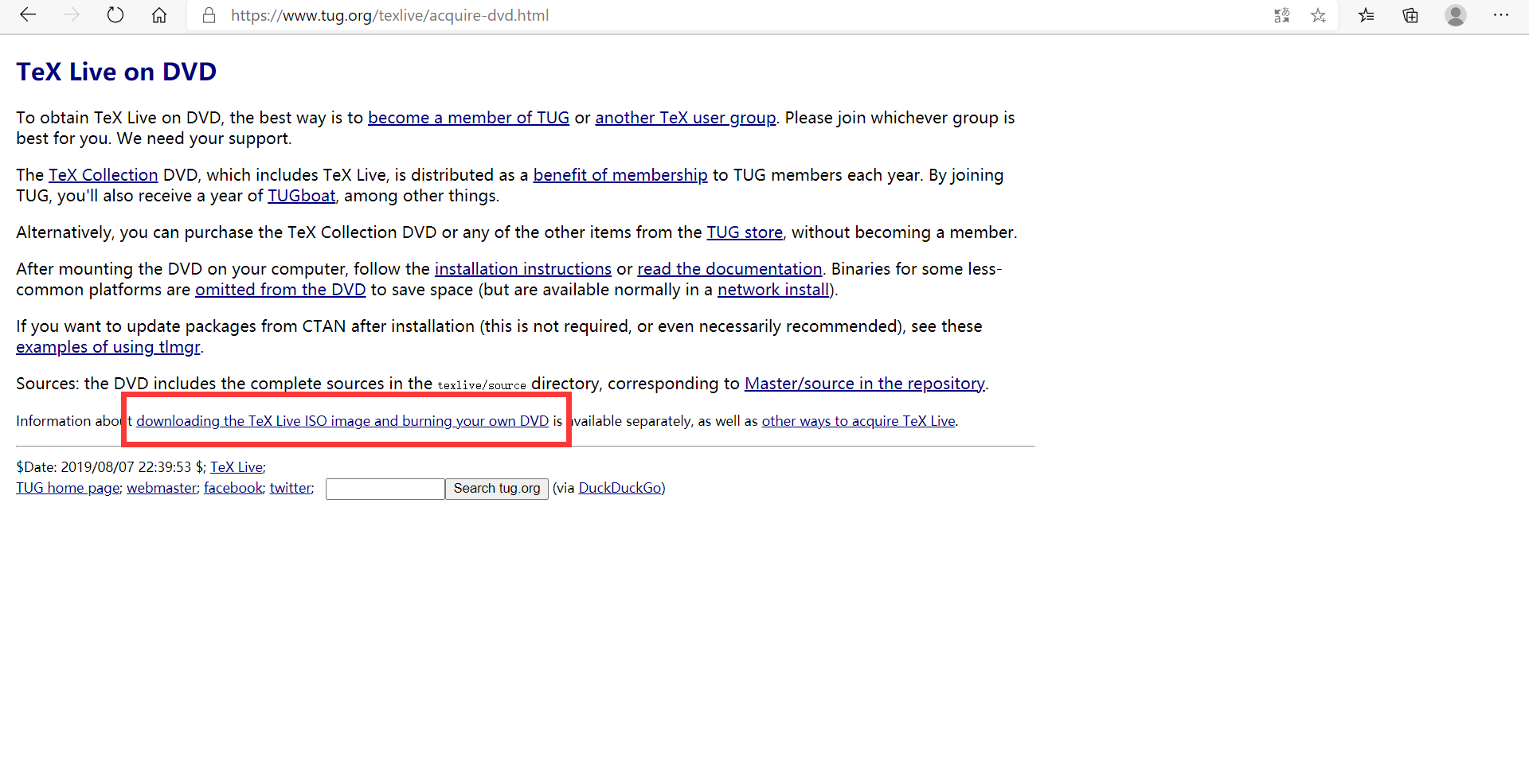The height and width of the screenshot is (784, 1529).
Task: Visit the TUGboat link
Action: point(302,196)
